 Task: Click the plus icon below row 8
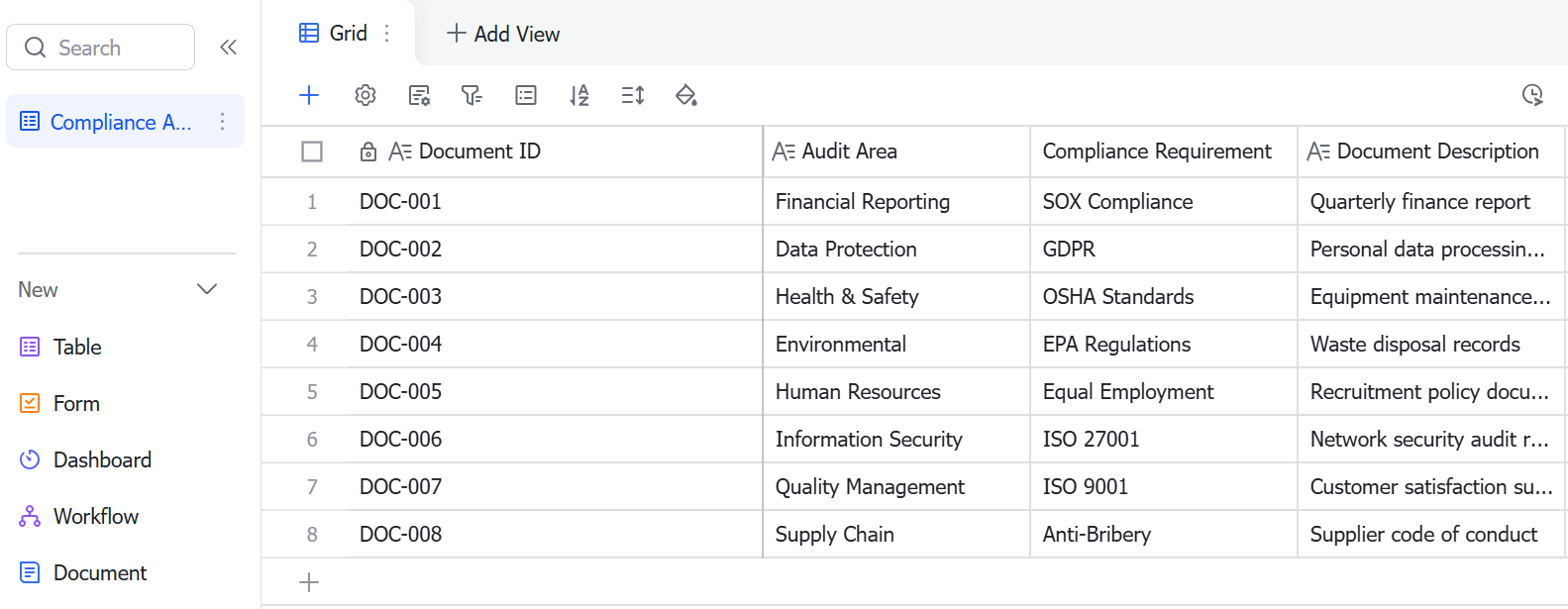click(x=309, y=582)
